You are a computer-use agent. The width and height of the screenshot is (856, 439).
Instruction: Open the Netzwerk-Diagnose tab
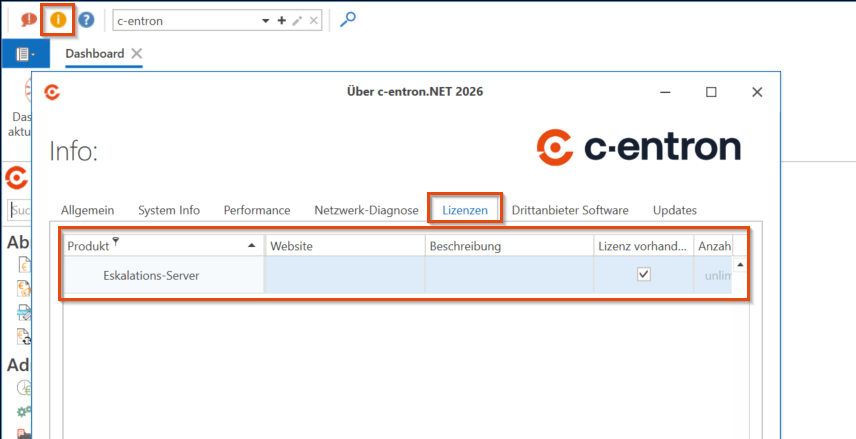coord(366,210)
